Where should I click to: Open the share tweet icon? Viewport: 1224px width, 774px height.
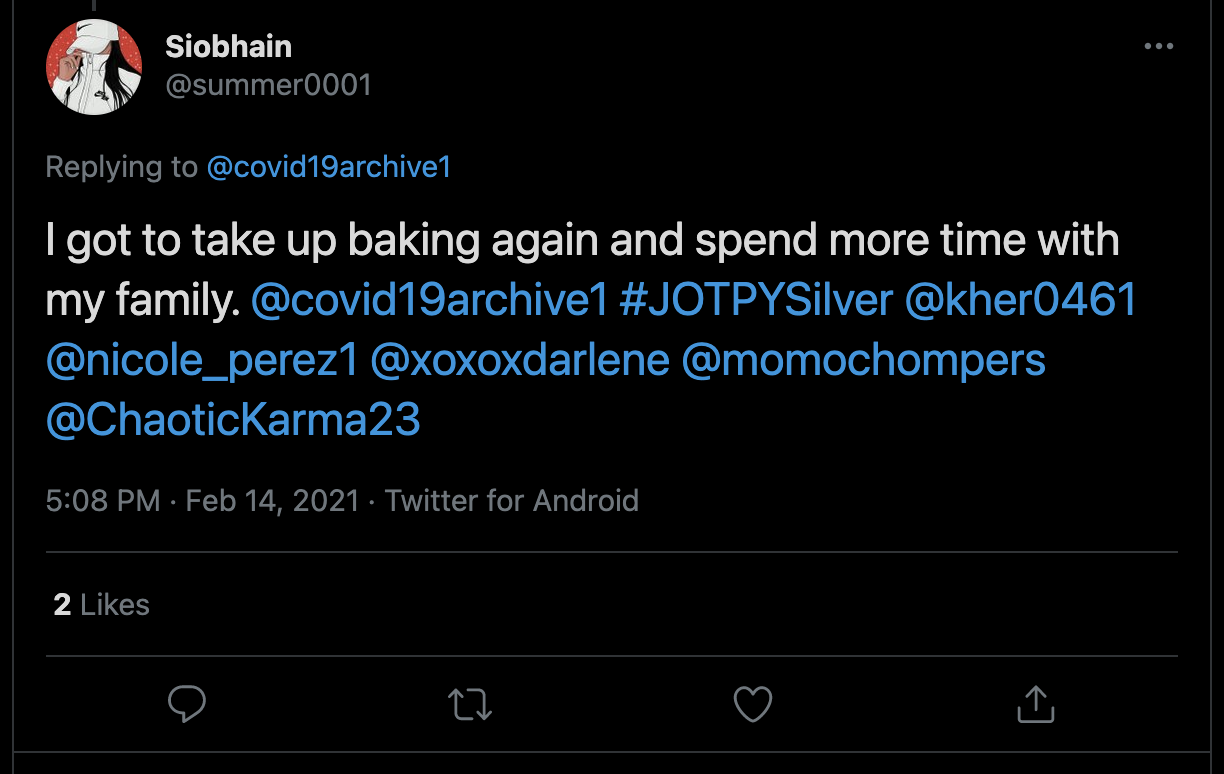pyautogui.click(x=1036, y=704)
